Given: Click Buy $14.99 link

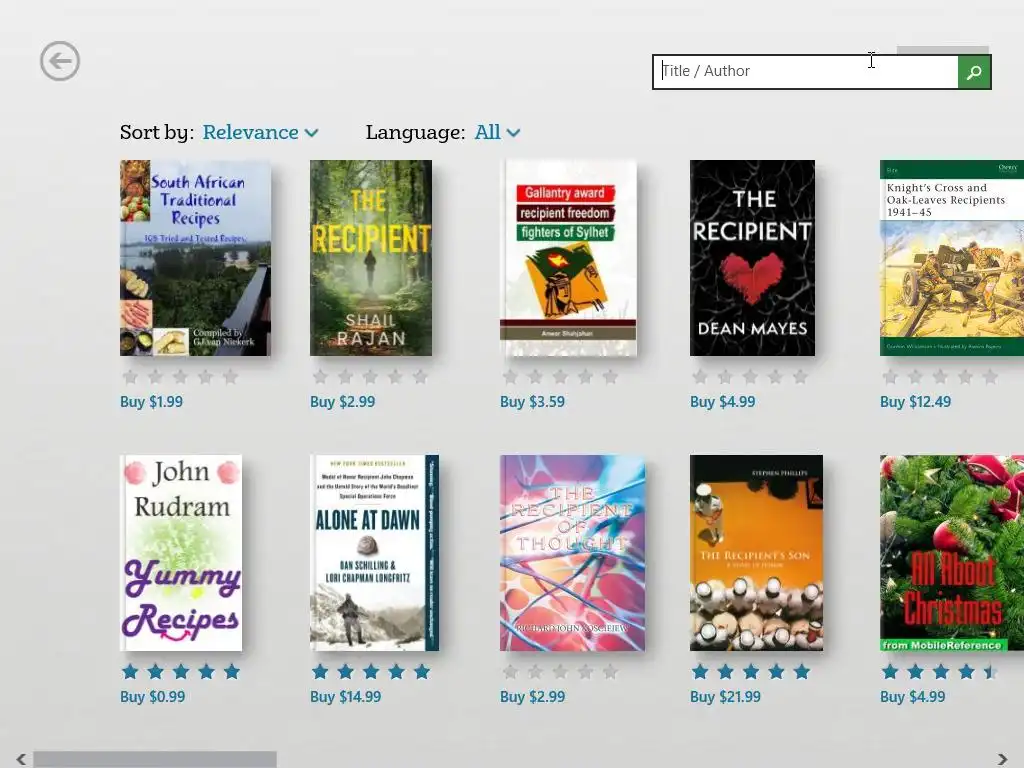Looking at the screenshot, I should pos(345,697).
